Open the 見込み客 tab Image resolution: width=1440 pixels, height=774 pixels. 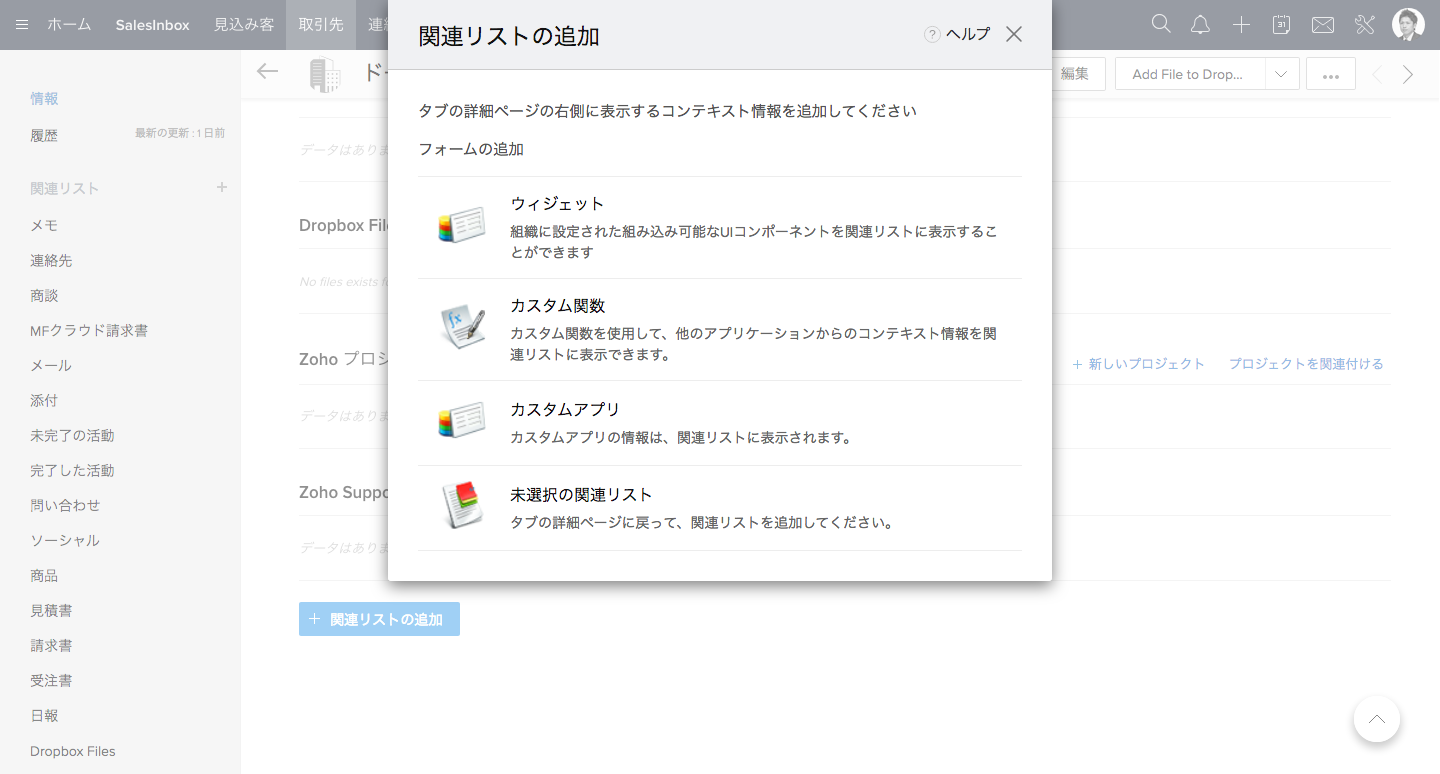(x=243, y=25)
